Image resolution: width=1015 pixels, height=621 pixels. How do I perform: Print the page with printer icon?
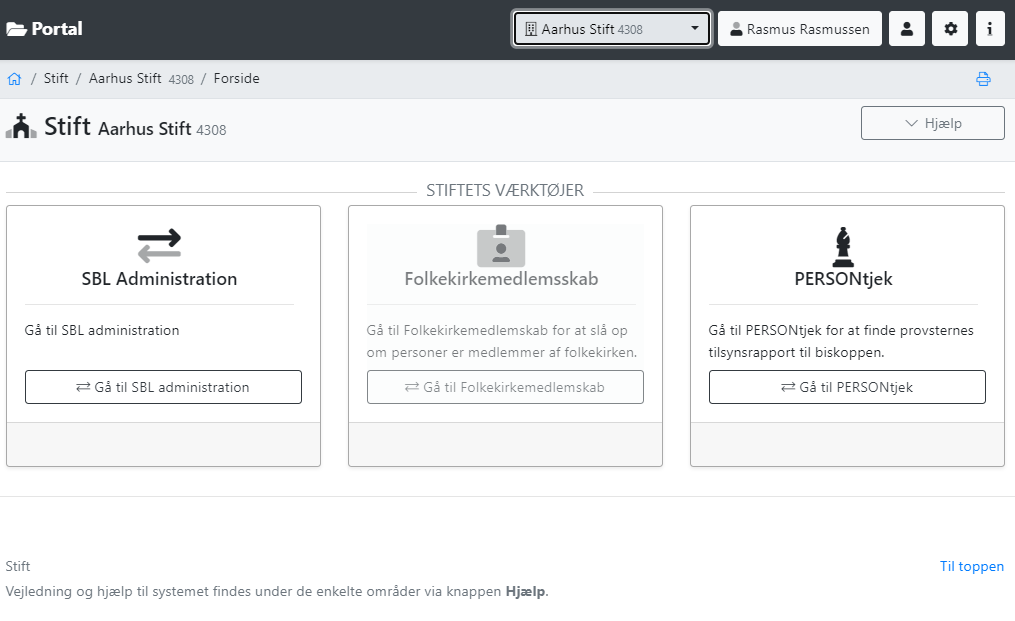tap(983, 79)
